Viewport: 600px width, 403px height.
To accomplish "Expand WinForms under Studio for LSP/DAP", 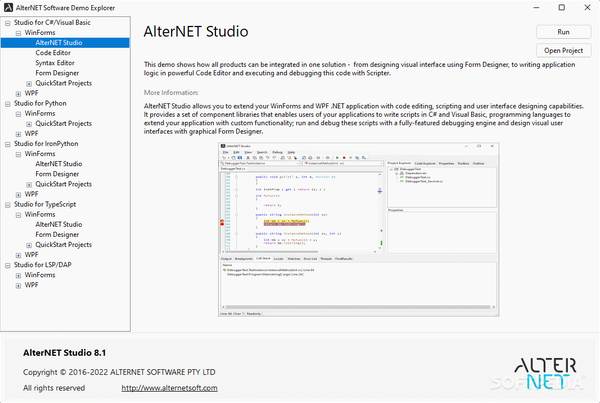I will pos(18,276).
